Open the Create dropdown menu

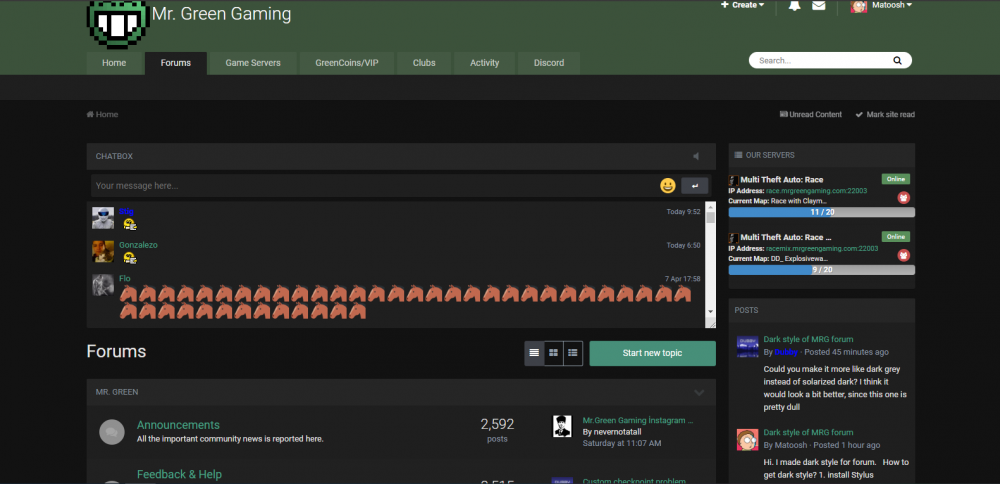coord(742,6)
